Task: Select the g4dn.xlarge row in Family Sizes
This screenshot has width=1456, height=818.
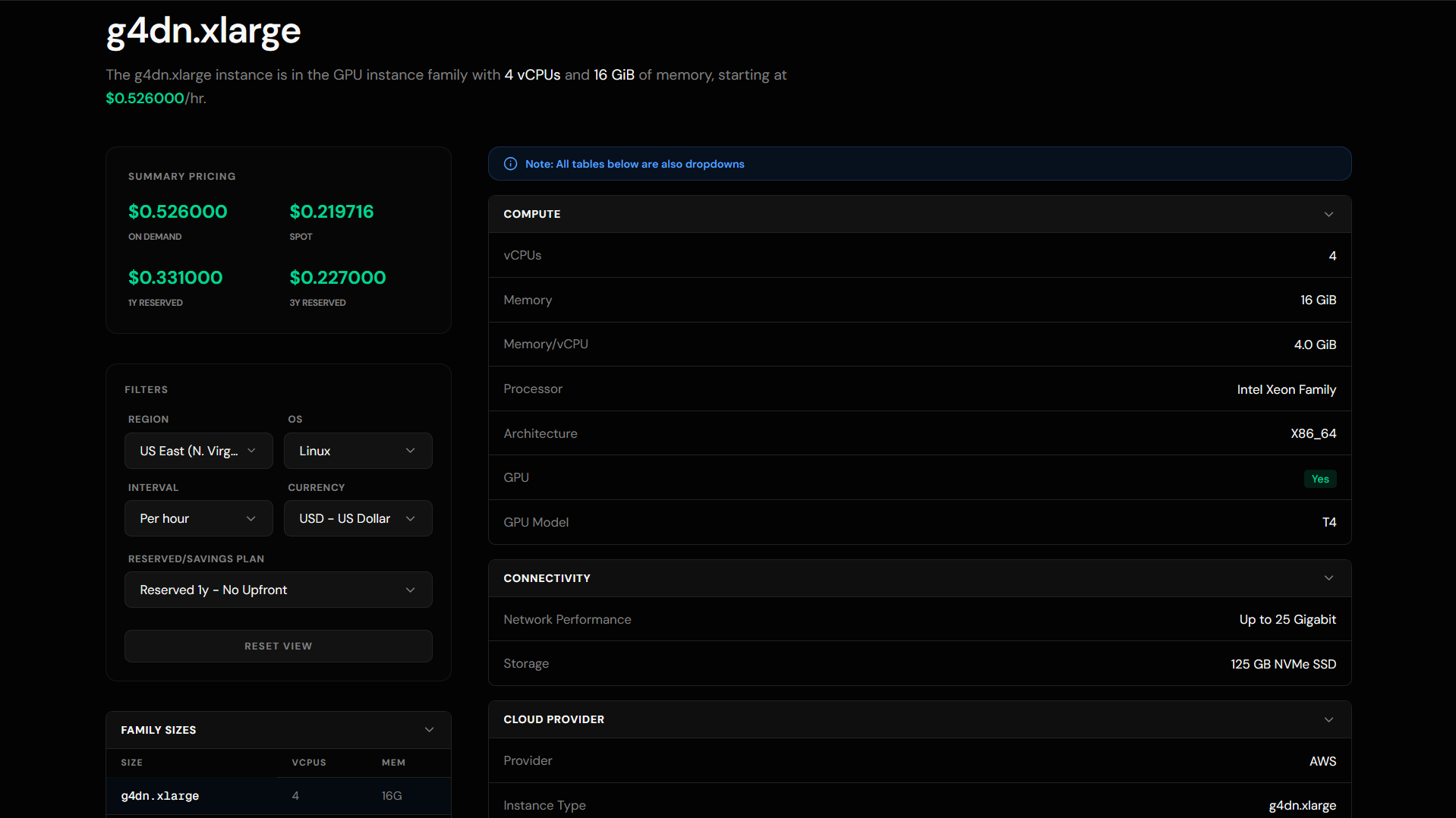Action: click(x=278, y=795)
